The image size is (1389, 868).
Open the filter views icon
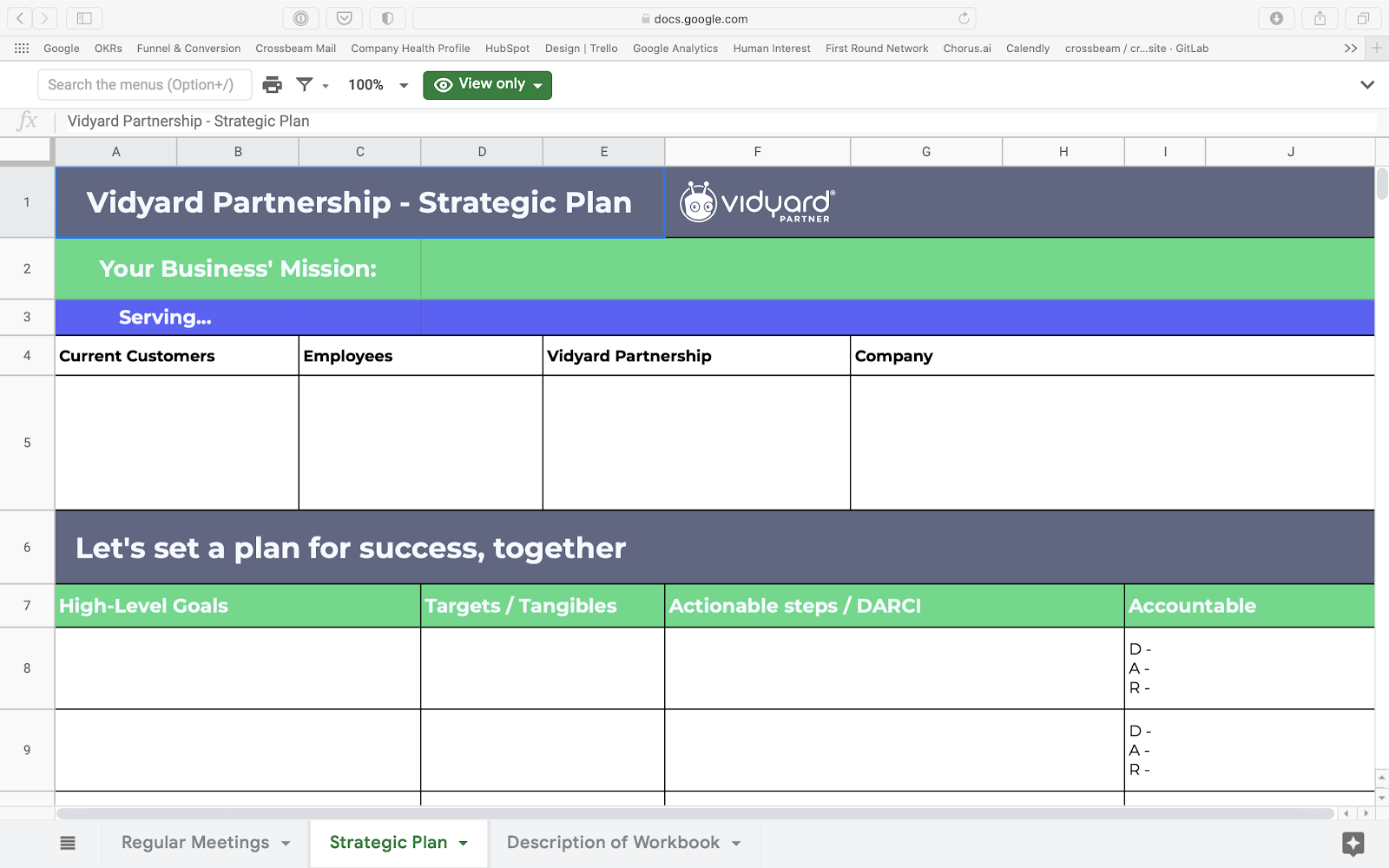[305, 84]
